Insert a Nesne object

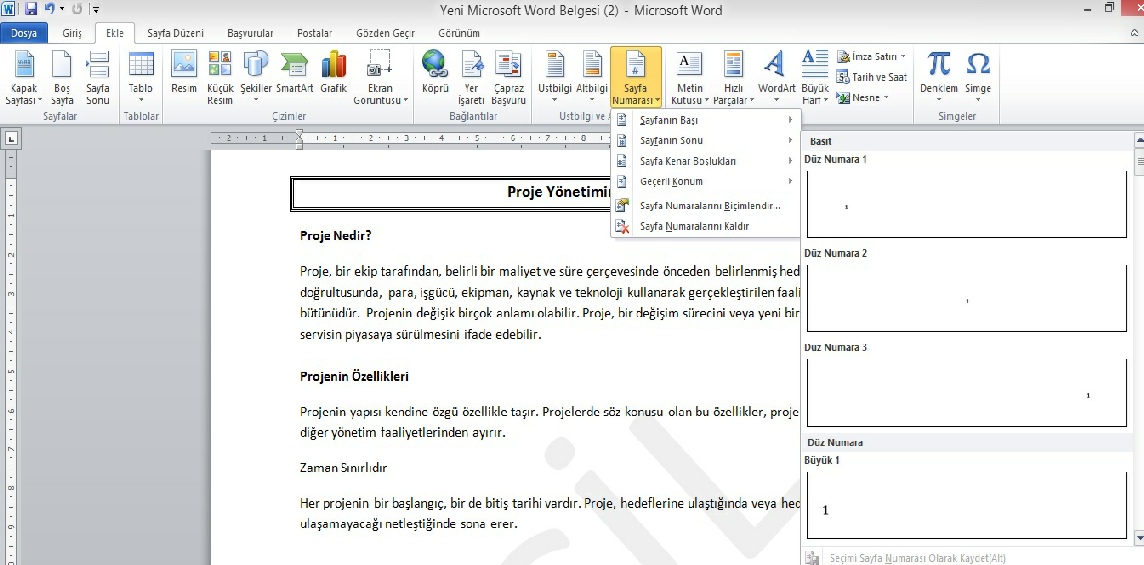[x=862, y=97]
